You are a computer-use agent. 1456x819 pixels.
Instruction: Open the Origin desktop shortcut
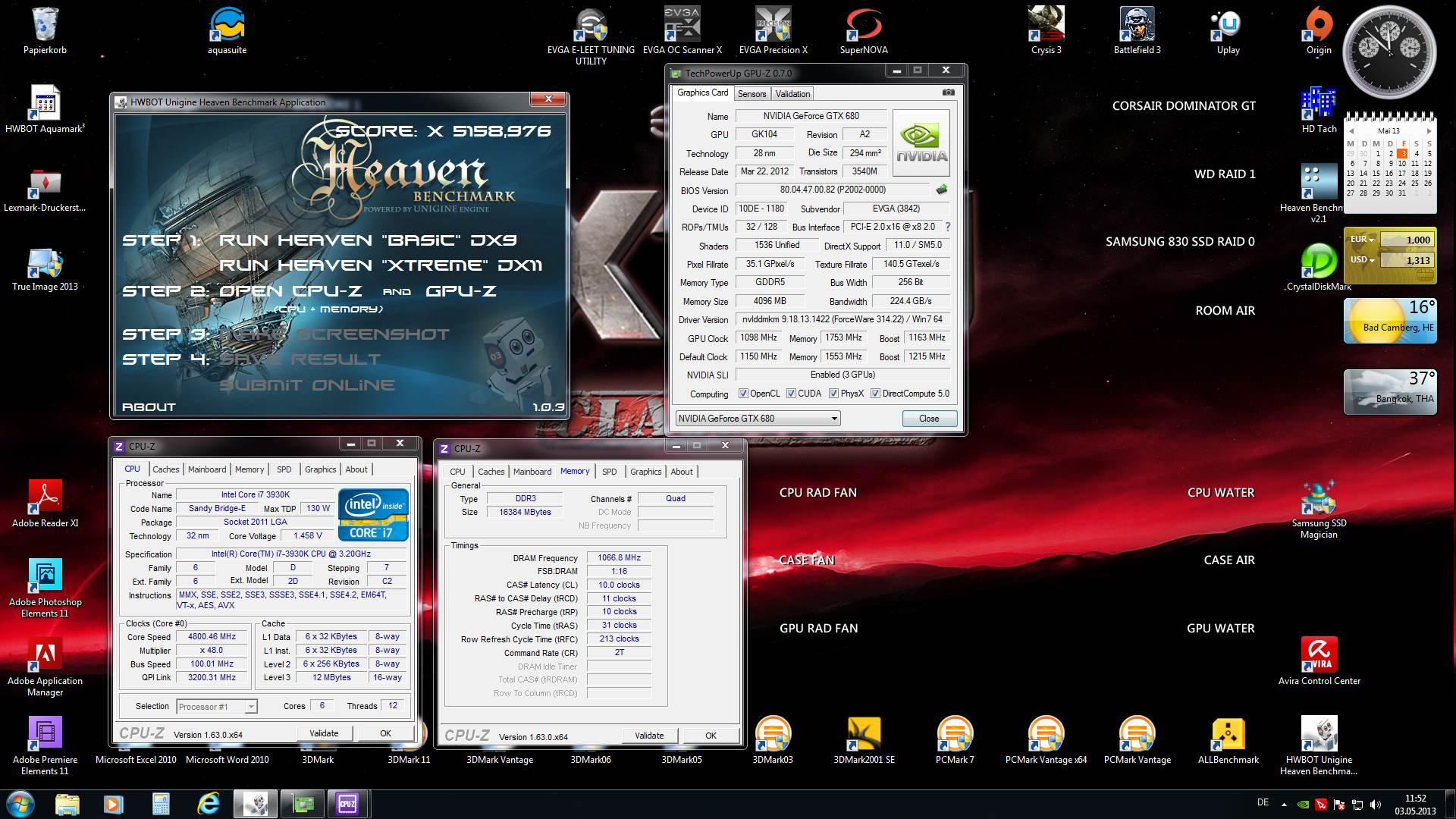coord(1319,30)
